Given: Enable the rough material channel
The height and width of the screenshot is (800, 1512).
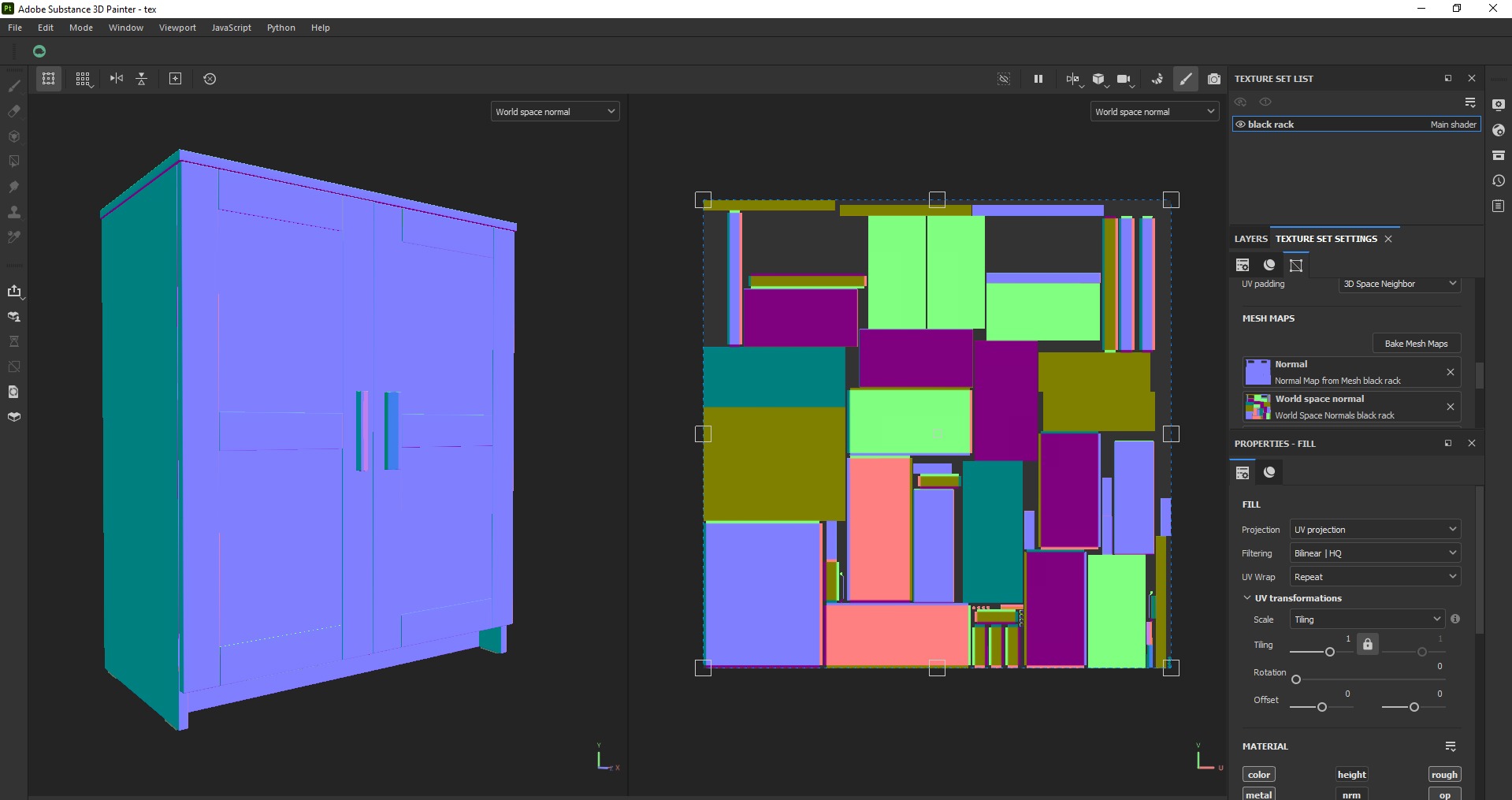Looking at the screenshot, I should [1444, 775].
